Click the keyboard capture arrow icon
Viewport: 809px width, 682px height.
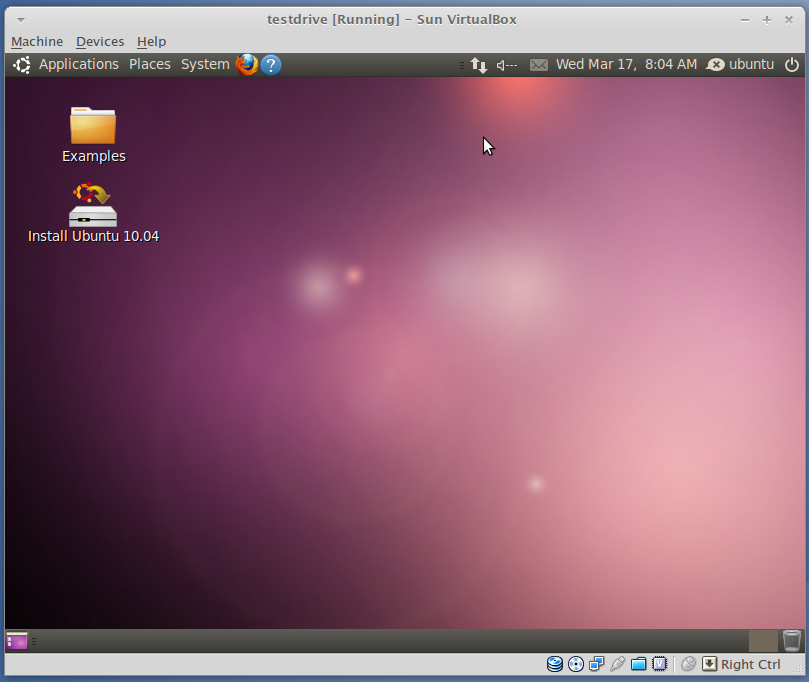click(x=709, y=664)
